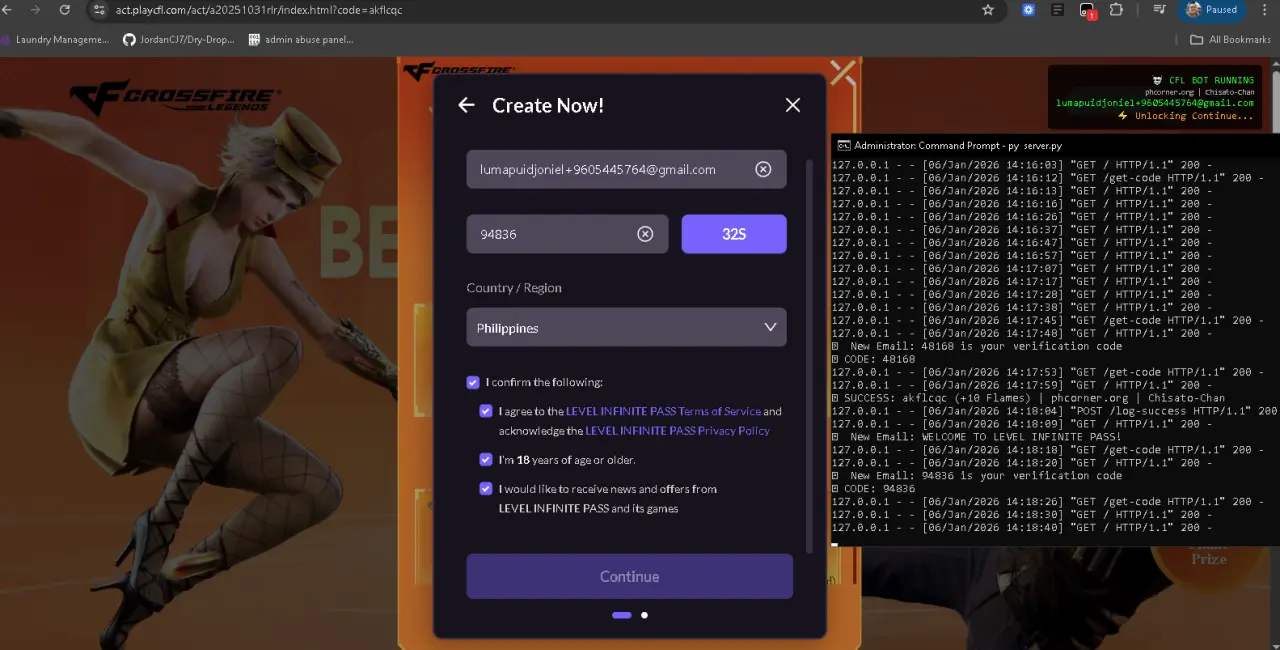Click the 32S resend countdown button
The width and height of the screenshot is (1280, 650).
(x=734, y=234)
